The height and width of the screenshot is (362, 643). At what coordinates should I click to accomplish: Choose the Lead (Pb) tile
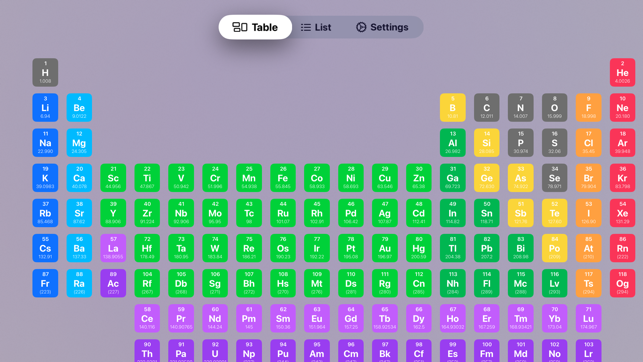[x=486, y=248]
